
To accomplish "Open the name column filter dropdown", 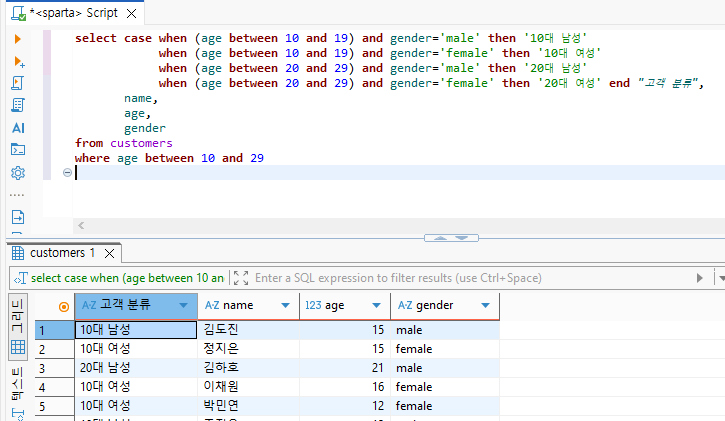I will (285, 305).
